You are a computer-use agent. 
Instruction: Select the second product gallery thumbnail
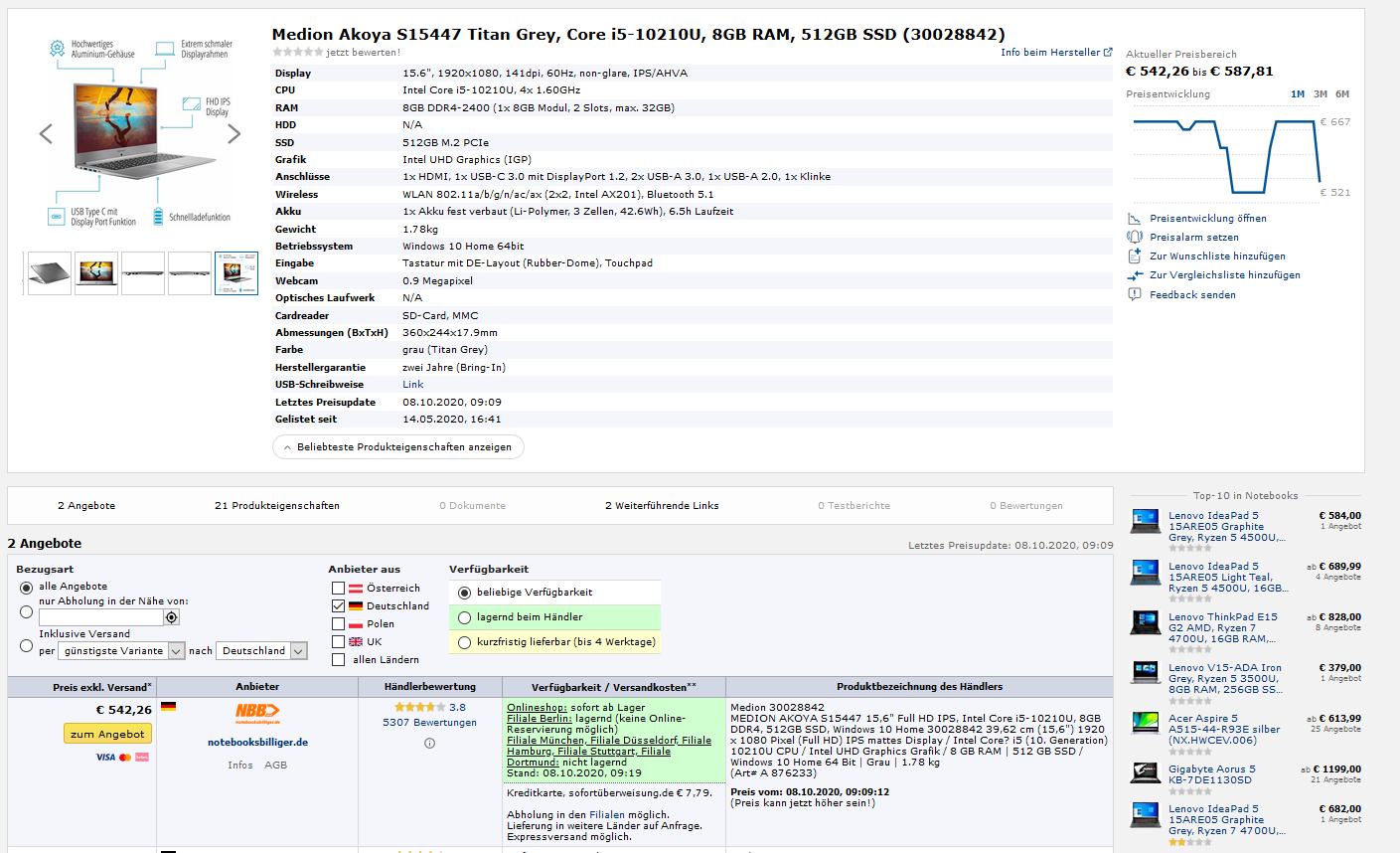tap(96, 273)
